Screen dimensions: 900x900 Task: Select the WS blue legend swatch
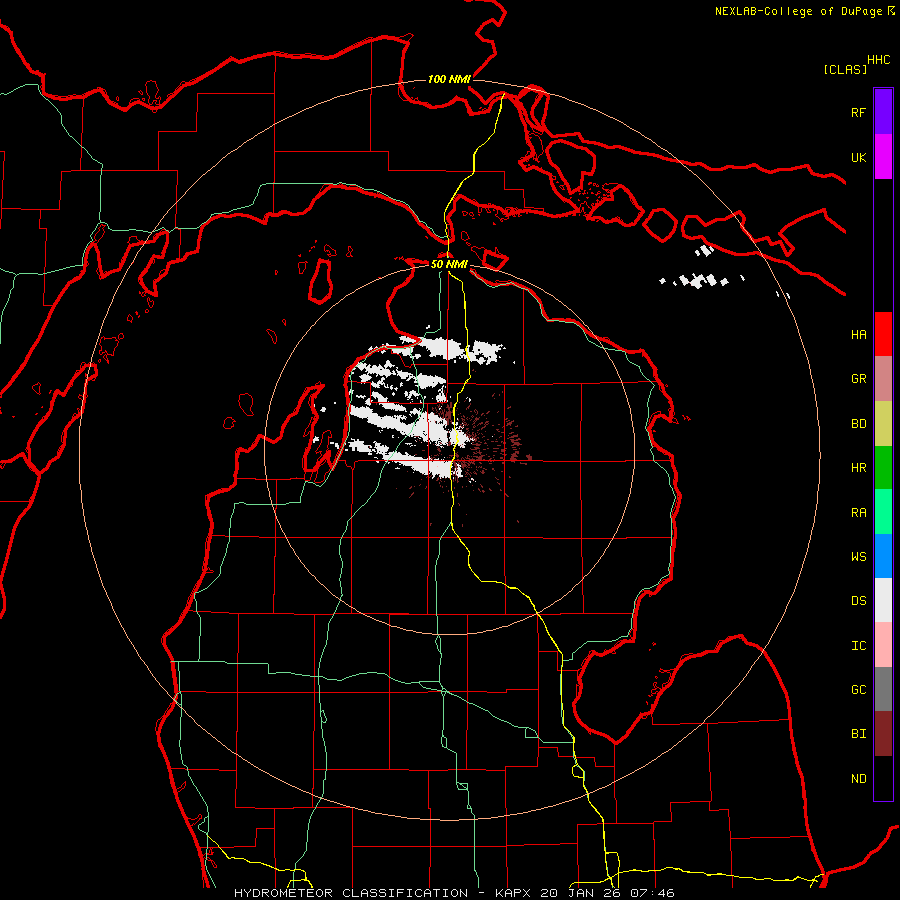pos(883,556)
